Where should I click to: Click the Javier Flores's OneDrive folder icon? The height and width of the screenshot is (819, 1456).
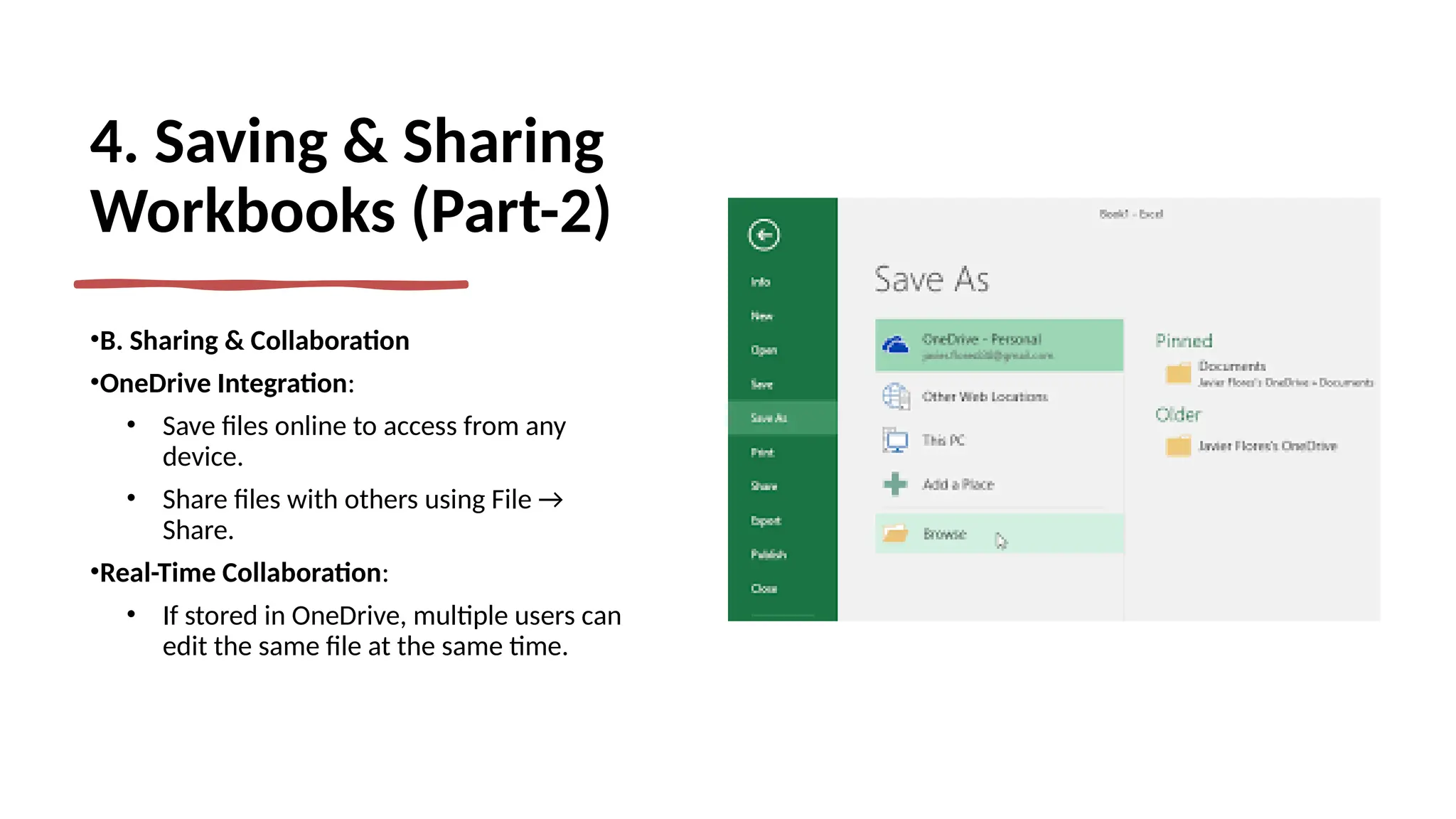(1178, 446)
